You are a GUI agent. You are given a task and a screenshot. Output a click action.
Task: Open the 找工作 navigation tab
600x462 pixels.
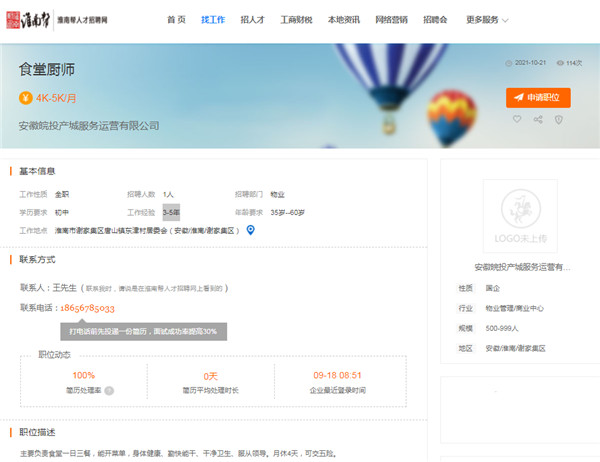[213, 20]
